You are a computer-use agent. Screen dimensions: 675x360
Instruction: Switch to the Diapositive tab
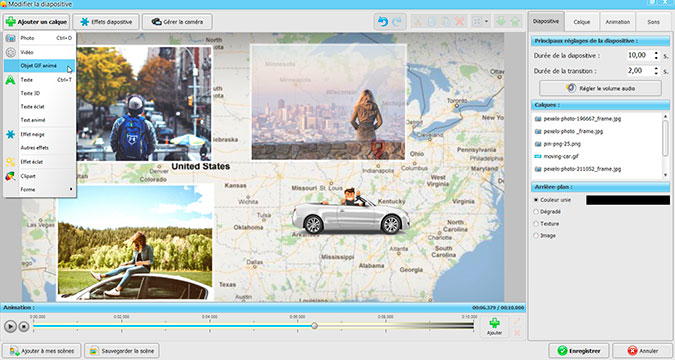coord(546,21)
